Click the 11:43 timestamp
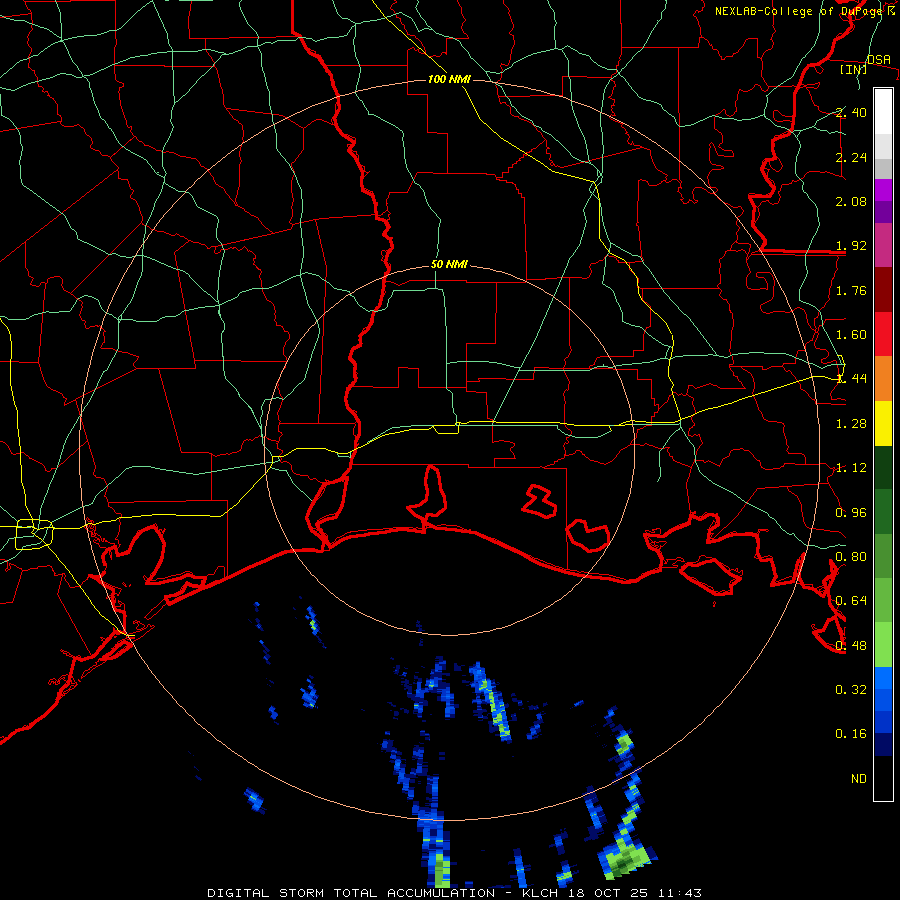900x900 pixels. 681,893
